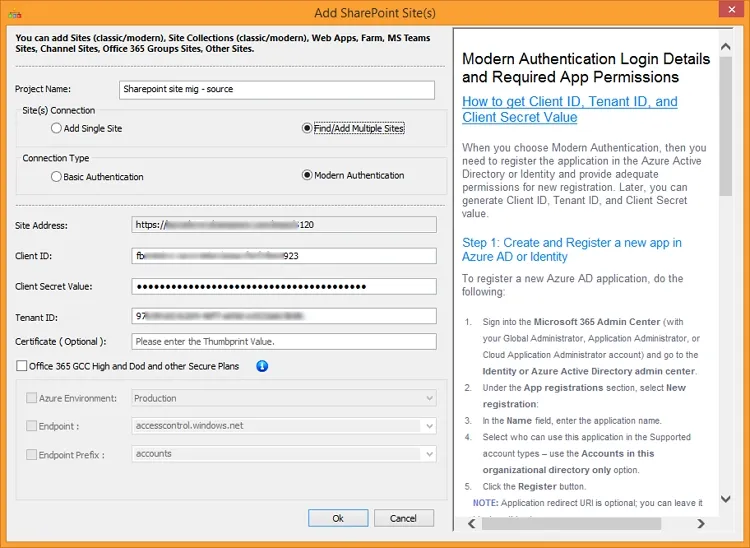Click the Cancel button
Screen dimensions: 750x548
coord(403,518)
